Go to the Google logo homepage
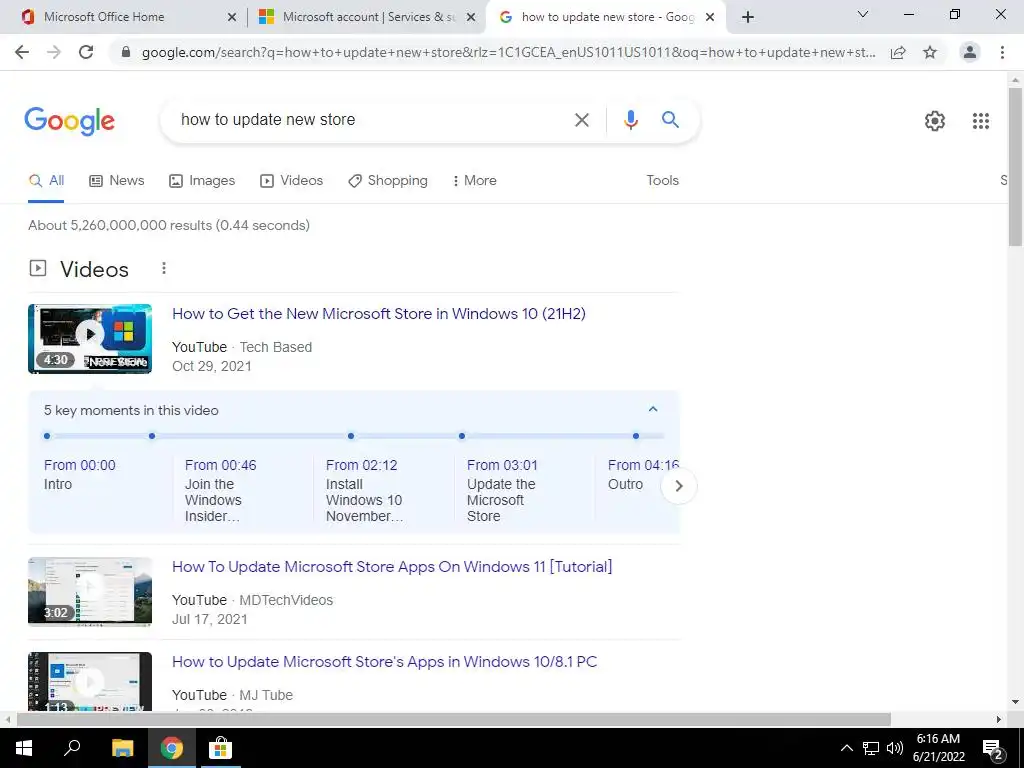This screenshot has height=768, width=1024. tap(69, 121)
